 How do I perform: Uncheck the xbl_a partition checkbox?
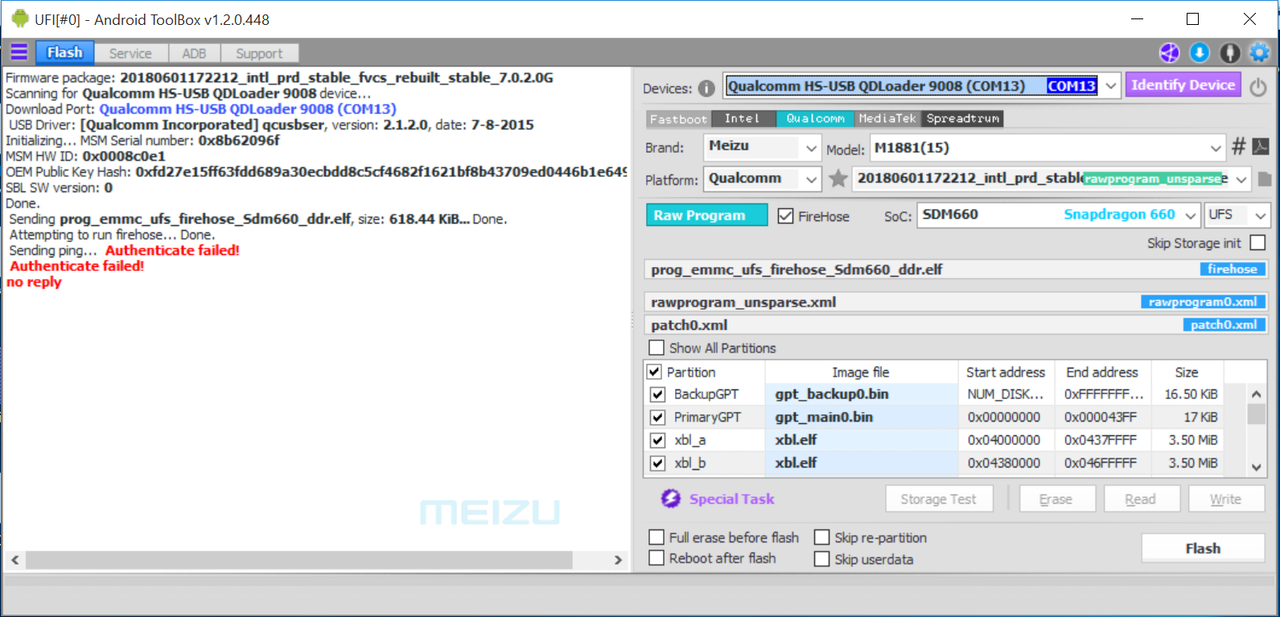coord(657,440)
